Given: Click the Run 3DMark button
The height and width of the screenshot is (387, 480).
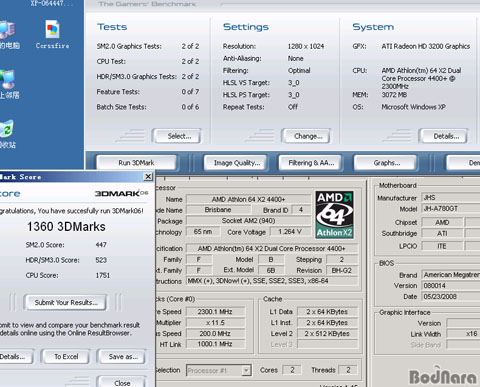Looking at the screenshot, I should [x=136, y=163].
